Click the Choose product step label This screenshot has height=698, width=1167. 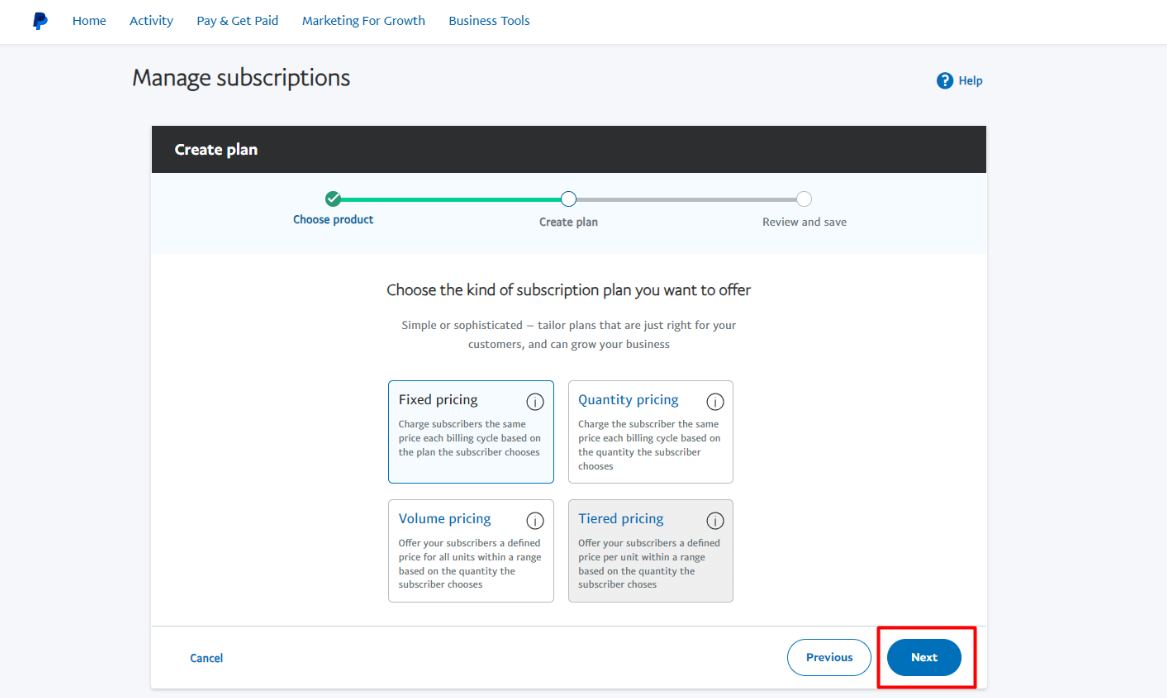(333, 220)
